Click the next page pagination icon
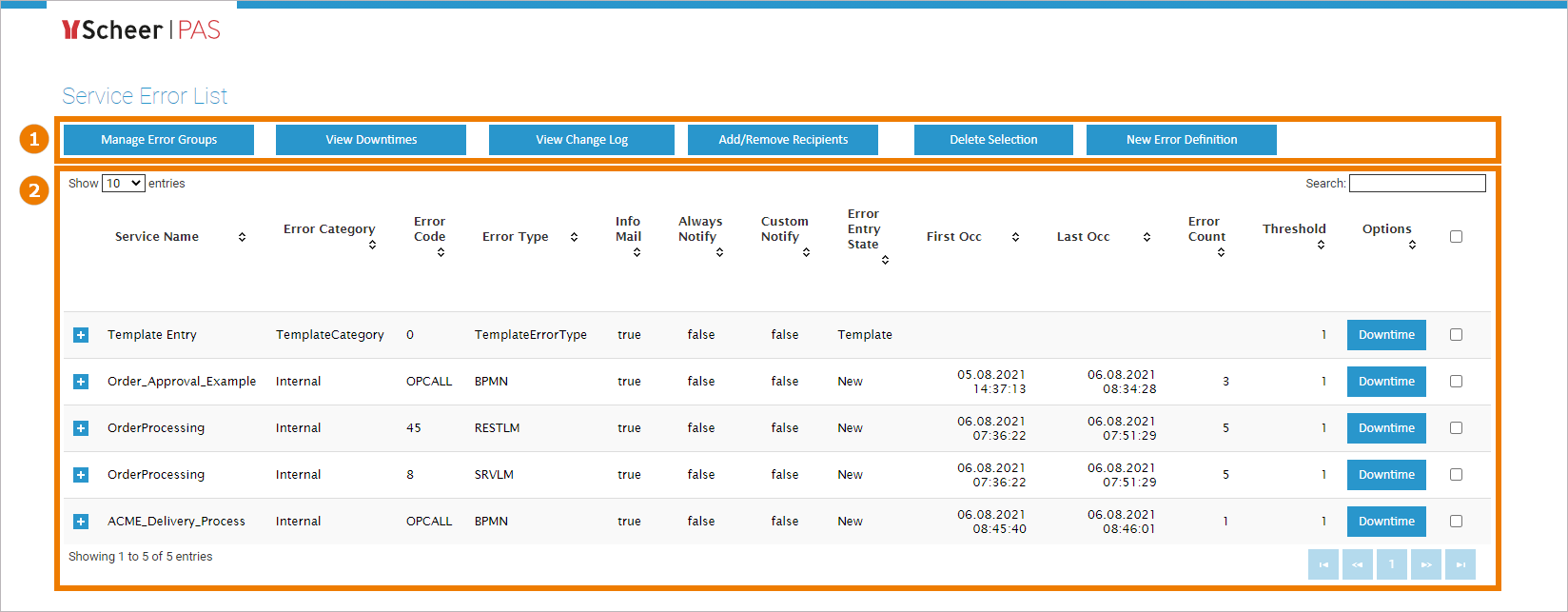The image size is (1568, 612). pos(1426,564)
